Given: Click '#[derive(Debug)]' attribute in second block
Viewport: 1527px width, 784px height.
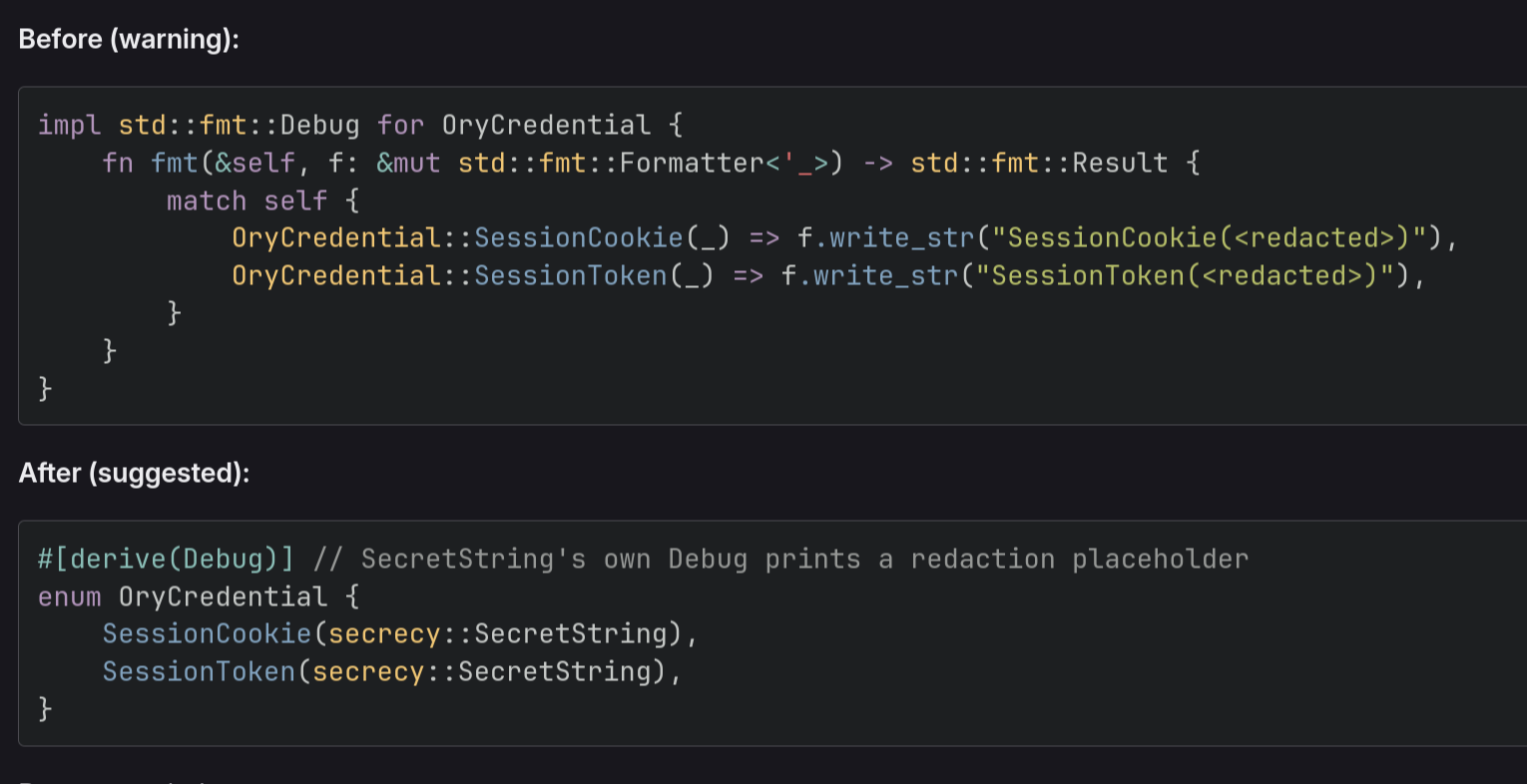Looking at the screenshot, I should [x=167, y=559].
